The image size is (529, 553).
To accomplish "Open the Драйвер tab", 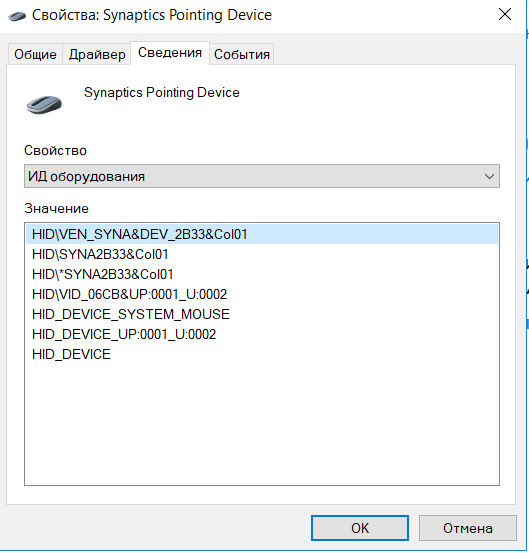I will (x=97, y=54).
